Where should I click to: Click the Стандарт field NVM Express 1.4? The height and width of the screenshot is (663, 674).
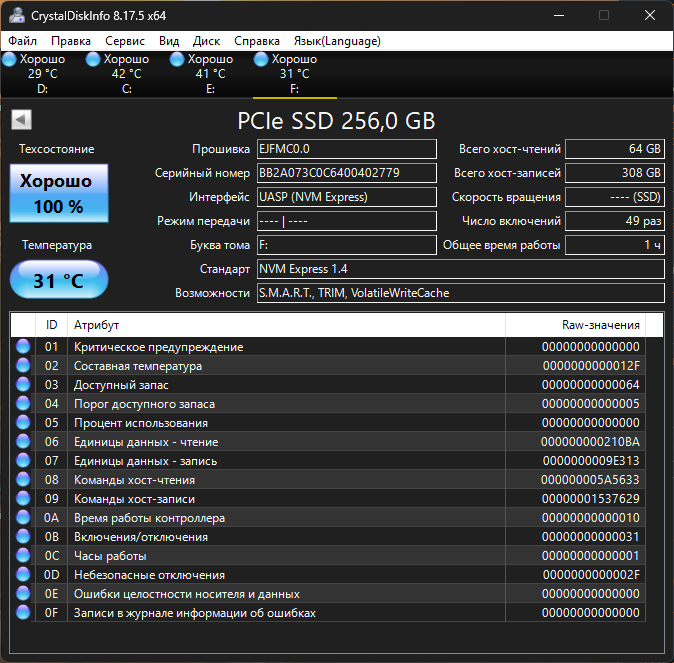pyautogui.click(x=460, y=269)
